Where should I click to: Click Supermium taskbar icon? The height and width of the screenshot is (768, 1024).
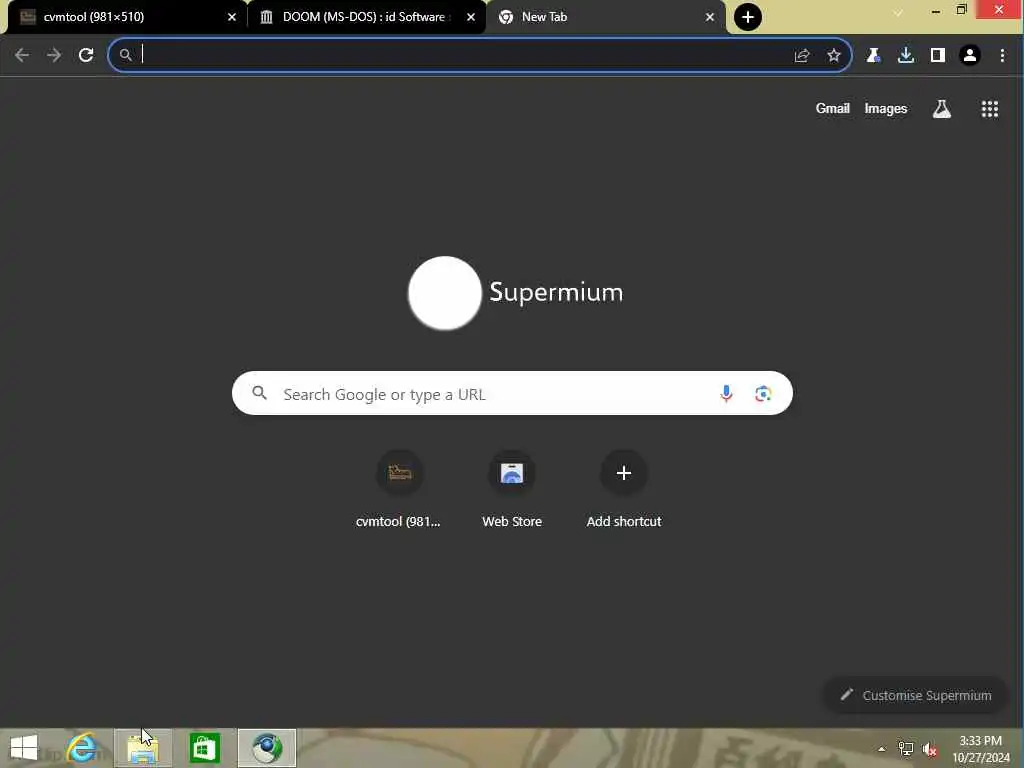coord(266,748)
